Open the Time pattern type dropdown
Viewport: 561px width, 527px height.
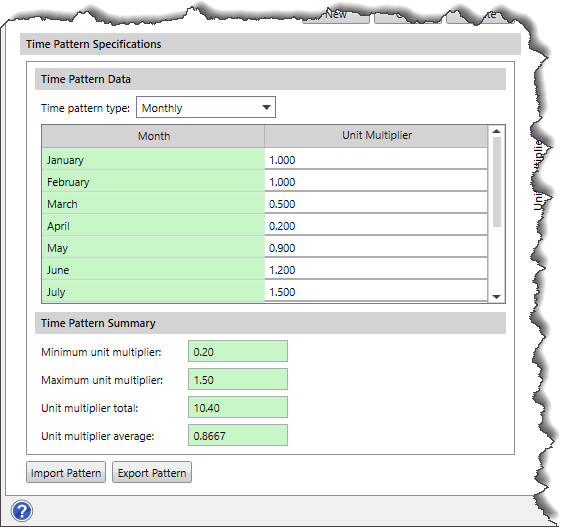click(x=206, y=107)
